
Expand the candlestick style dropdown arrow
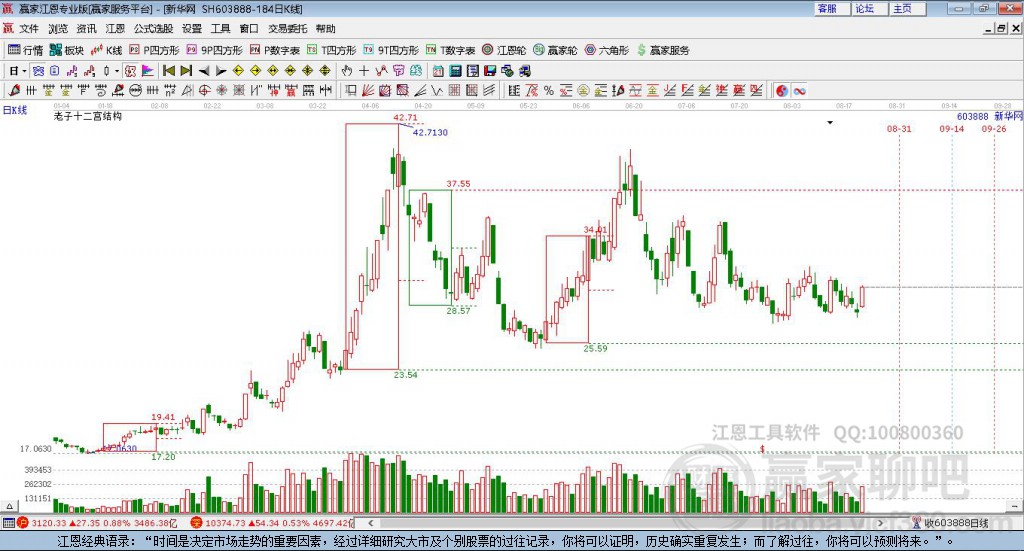117,71
